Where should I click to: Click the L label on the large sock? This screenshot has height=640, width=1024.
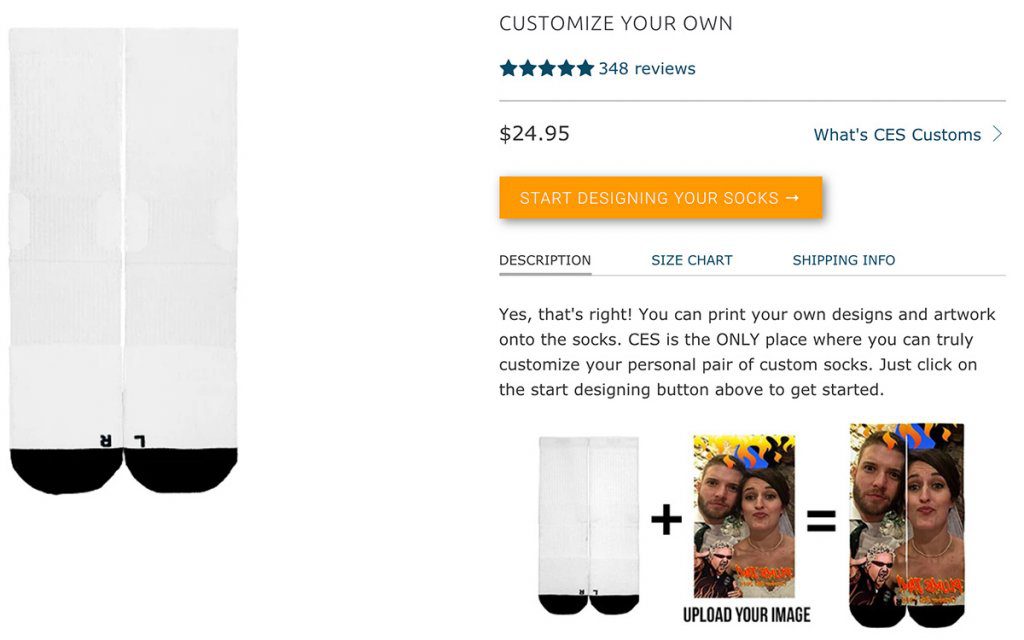click(x=139, y=440)
